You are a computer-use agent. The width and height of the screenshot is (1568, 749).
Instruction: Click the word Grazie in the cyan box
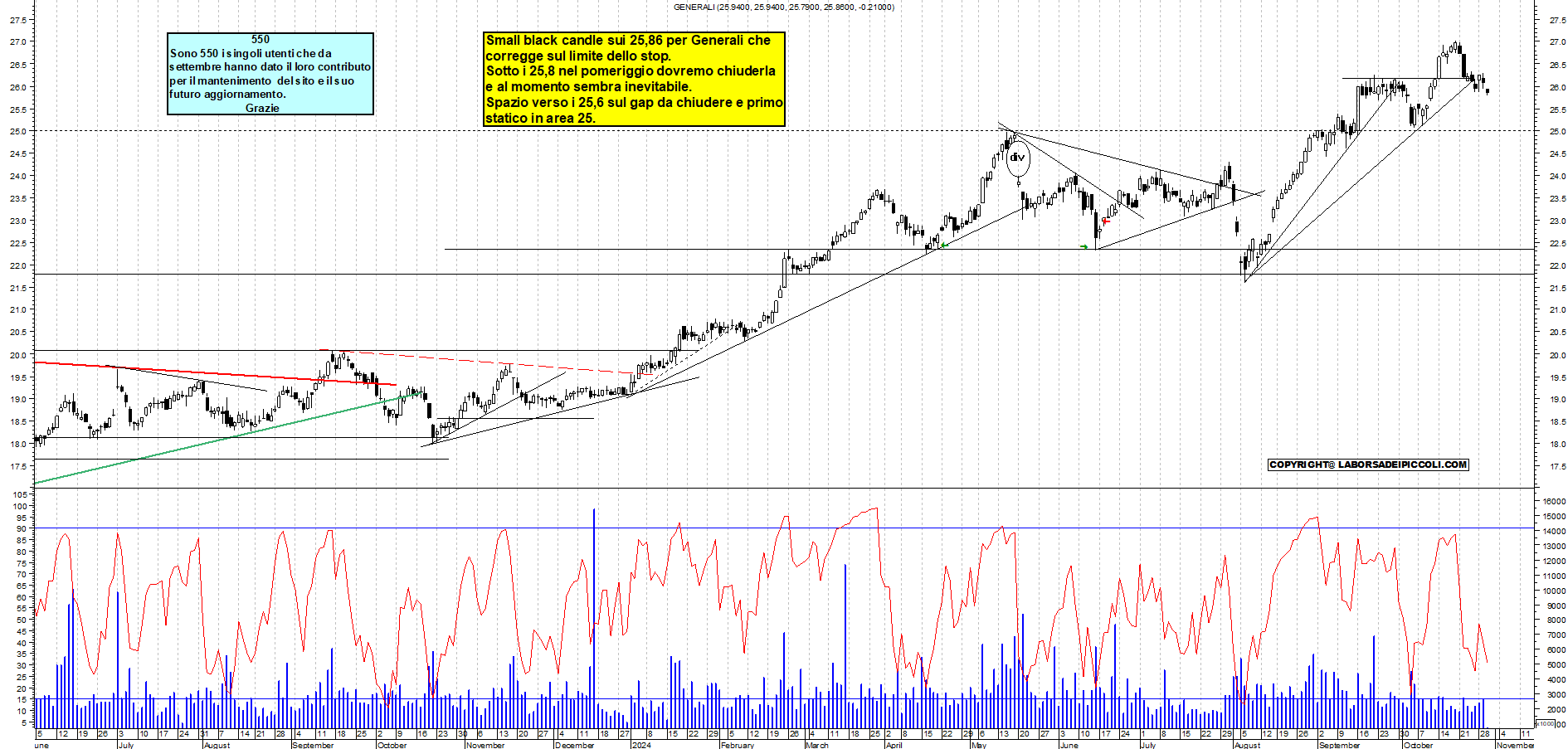(262, 108)
